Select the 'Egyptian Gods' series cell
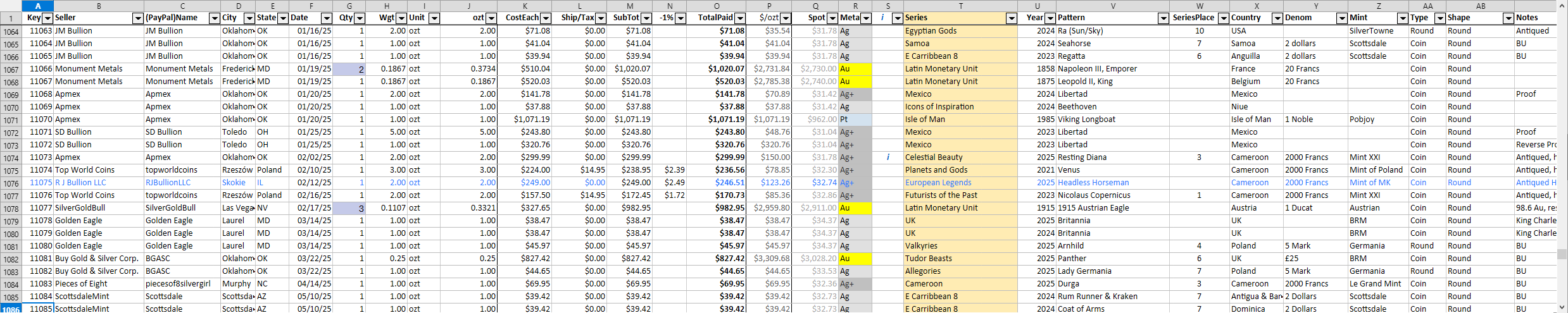 (x=960, y=31)
